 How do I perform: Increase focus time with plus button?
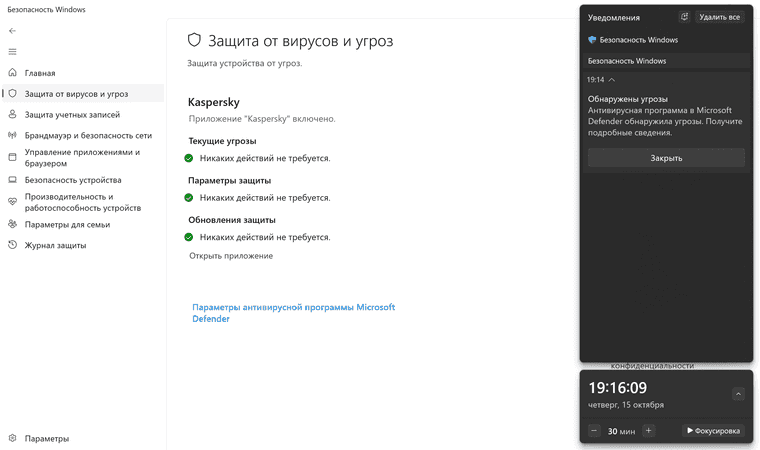(x=649, y=431)
